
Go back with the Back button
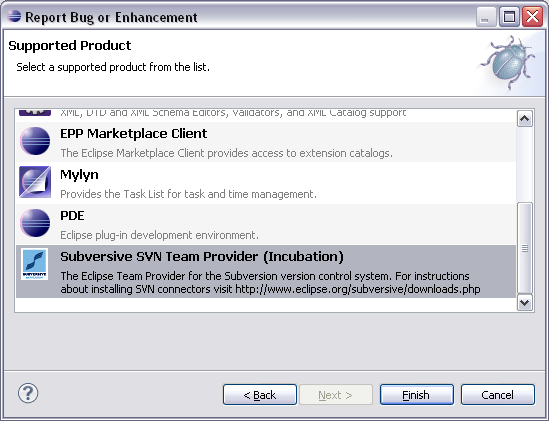pos(260,395)
